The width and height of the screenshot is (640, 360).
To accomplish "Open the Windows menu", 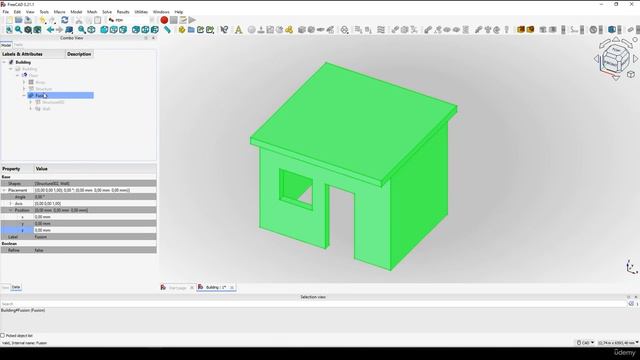I will point(161,12).
